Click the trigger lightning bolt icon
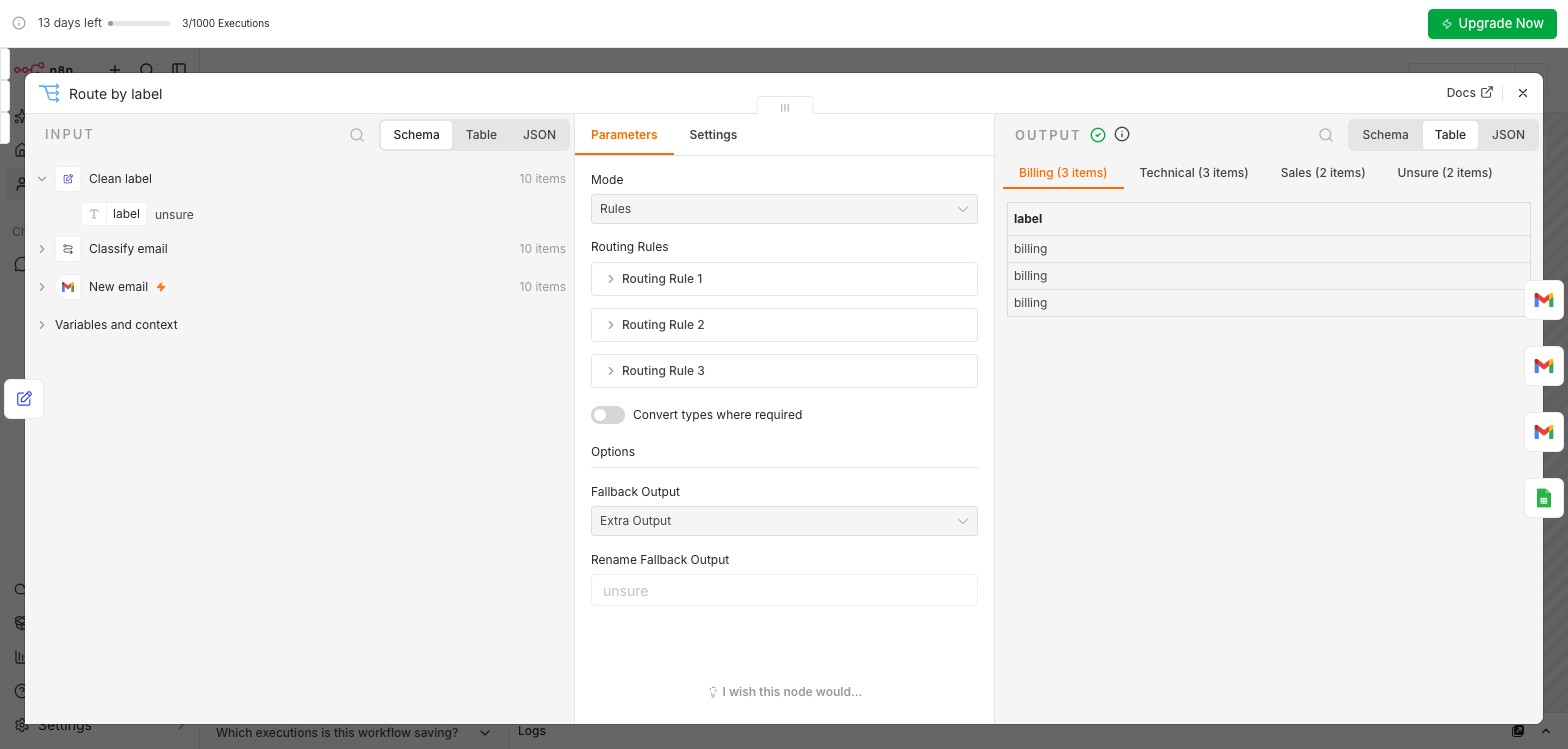1568x749 pixels. point(161,287)
